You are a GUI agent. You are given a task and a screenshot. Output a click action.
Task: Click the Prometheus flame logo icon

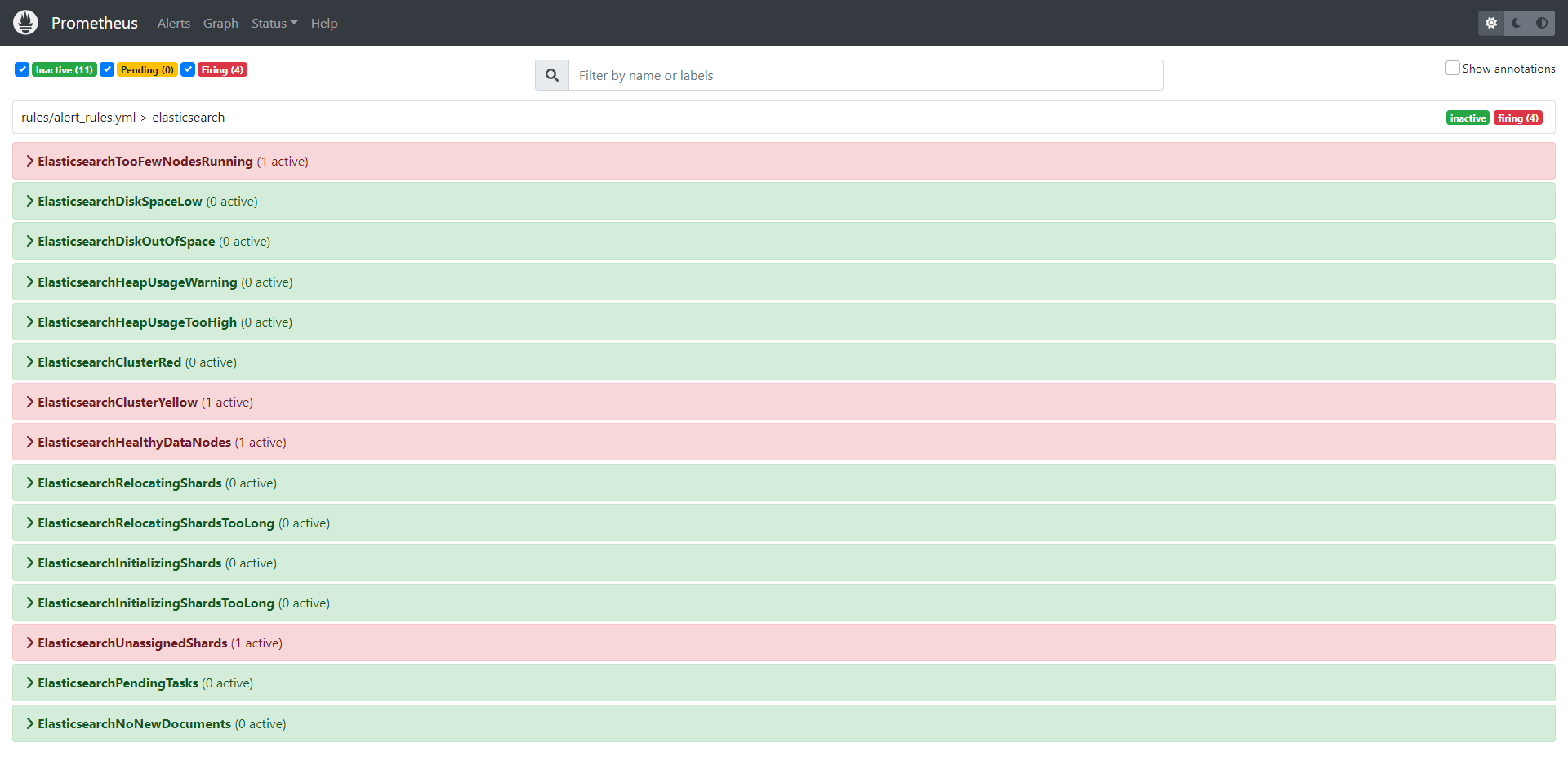25,23
